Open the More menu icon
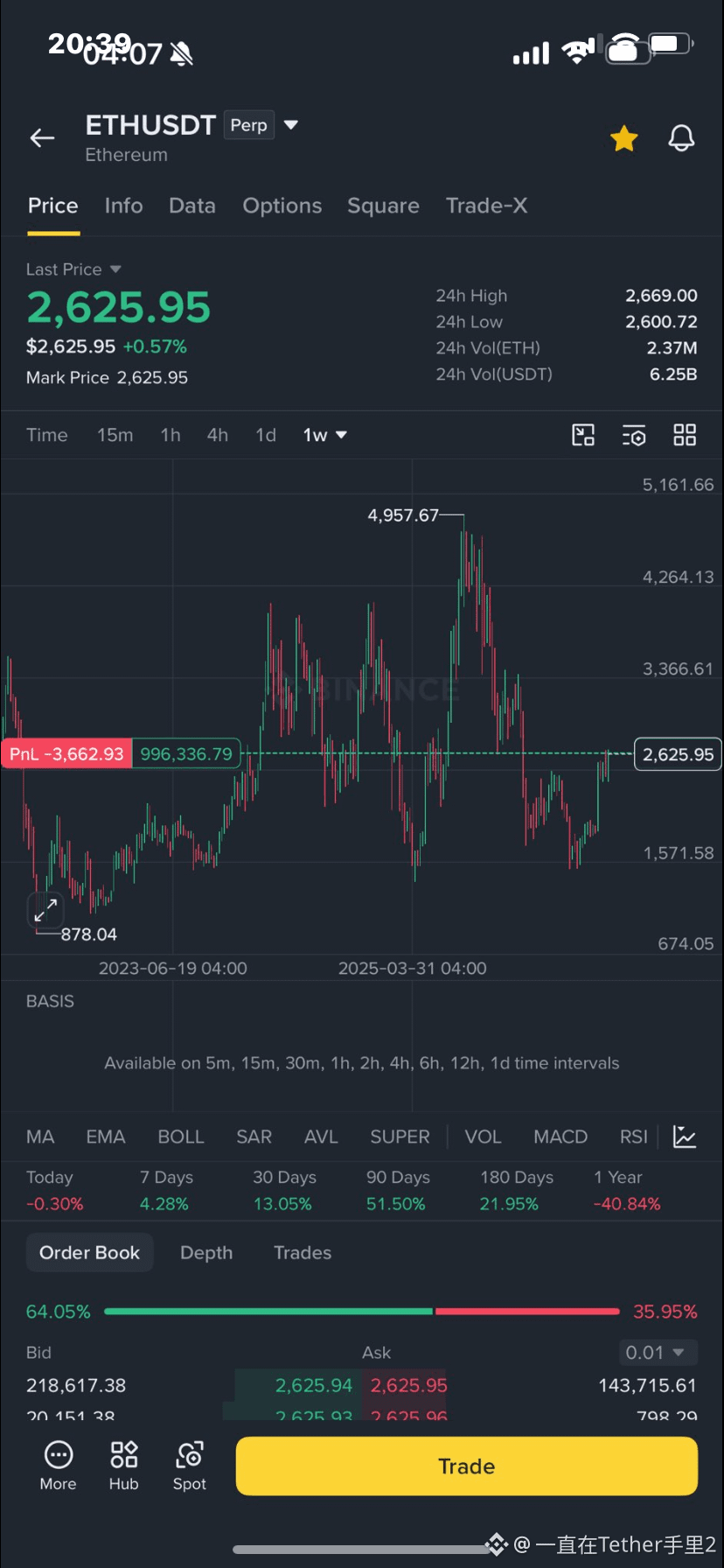Screen dimensions: 724x1568 (x=58, y=1466)
